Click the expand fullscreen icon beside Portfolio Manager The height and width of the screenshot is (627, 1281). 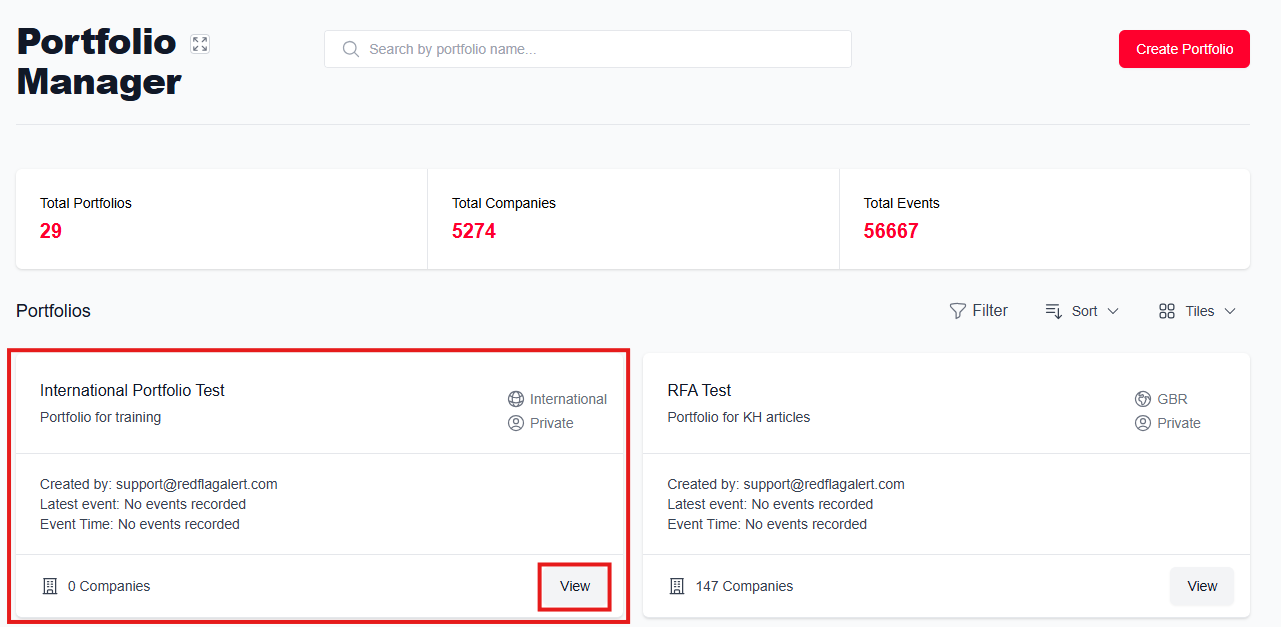coord(200,44)
